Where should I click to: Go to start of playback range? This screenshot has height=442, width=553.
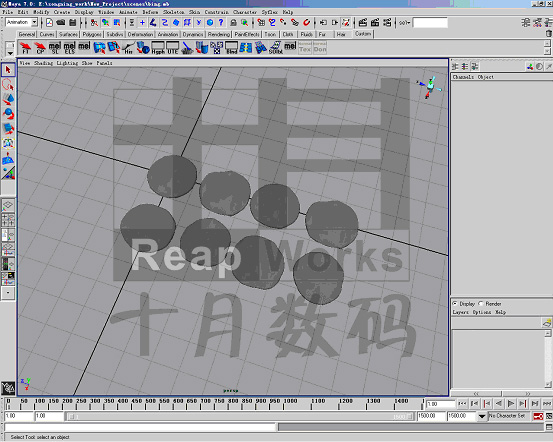point(462,403)
